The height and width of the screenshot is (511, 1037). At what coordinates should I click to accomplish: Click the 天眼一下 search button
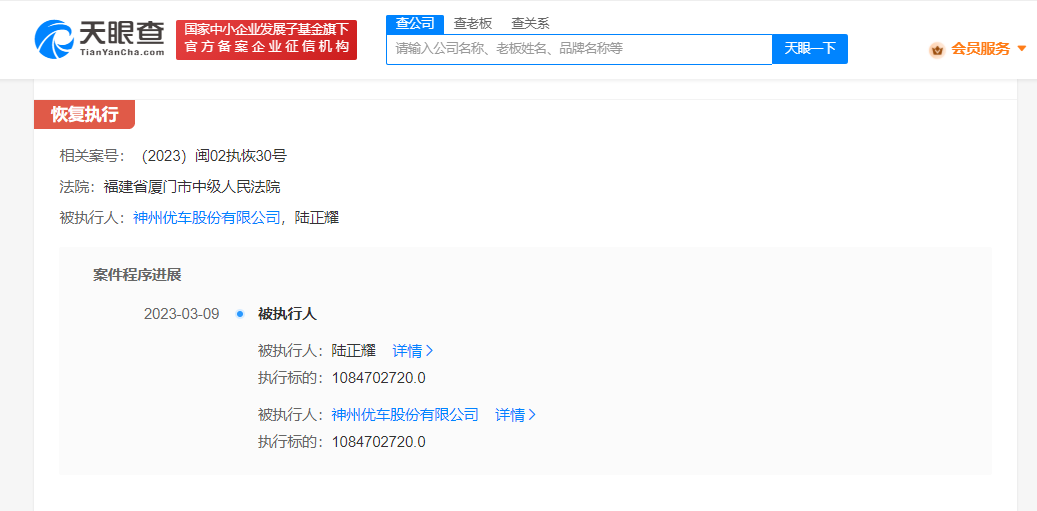coord(810,49)
